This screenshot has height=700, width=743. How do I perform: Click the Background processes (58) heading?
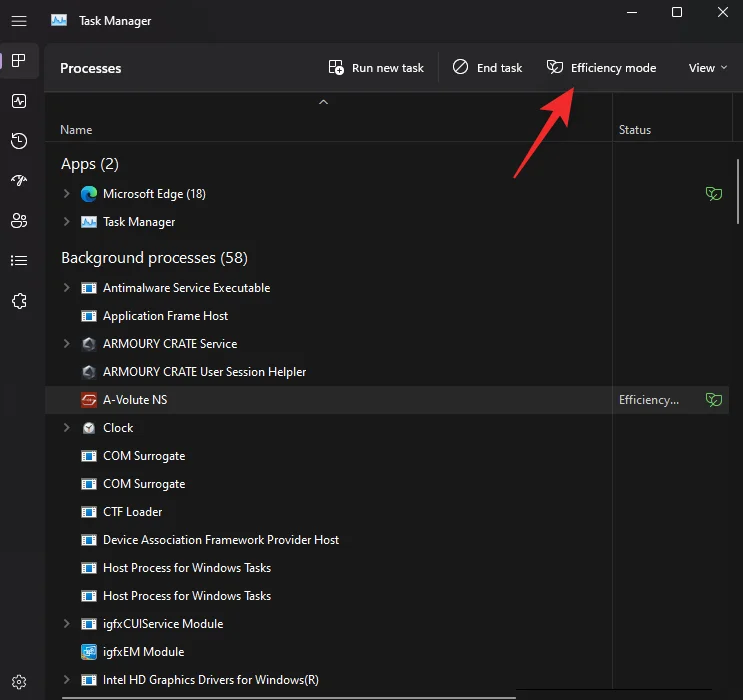154,258
